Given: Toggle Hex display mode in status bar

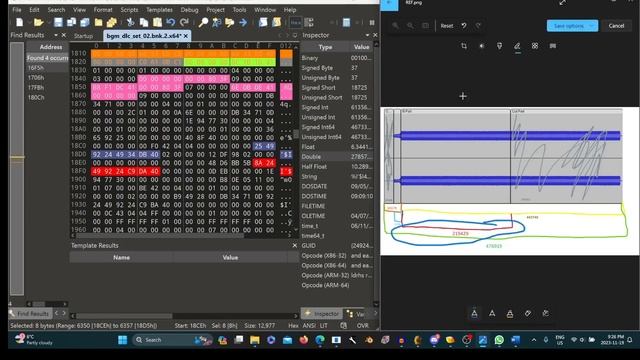Looking at the screenshot, I should tap(293, 325).
